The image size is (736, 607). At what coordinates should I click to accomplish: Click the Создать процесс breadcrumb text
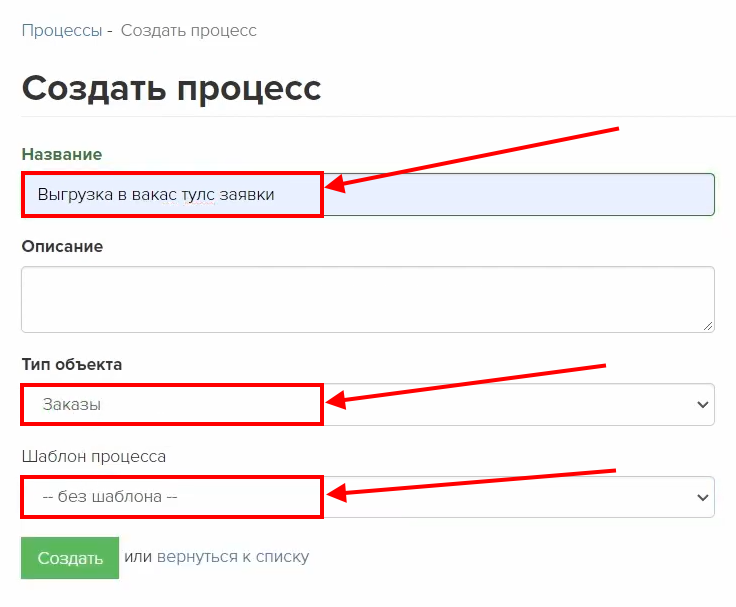[188, 31]
